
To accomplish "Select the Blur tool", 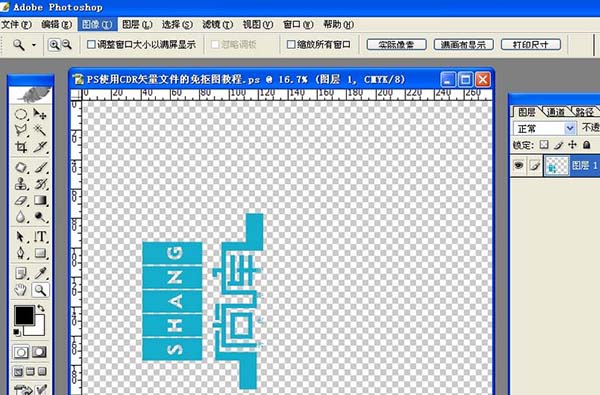I will coord(21,217).
